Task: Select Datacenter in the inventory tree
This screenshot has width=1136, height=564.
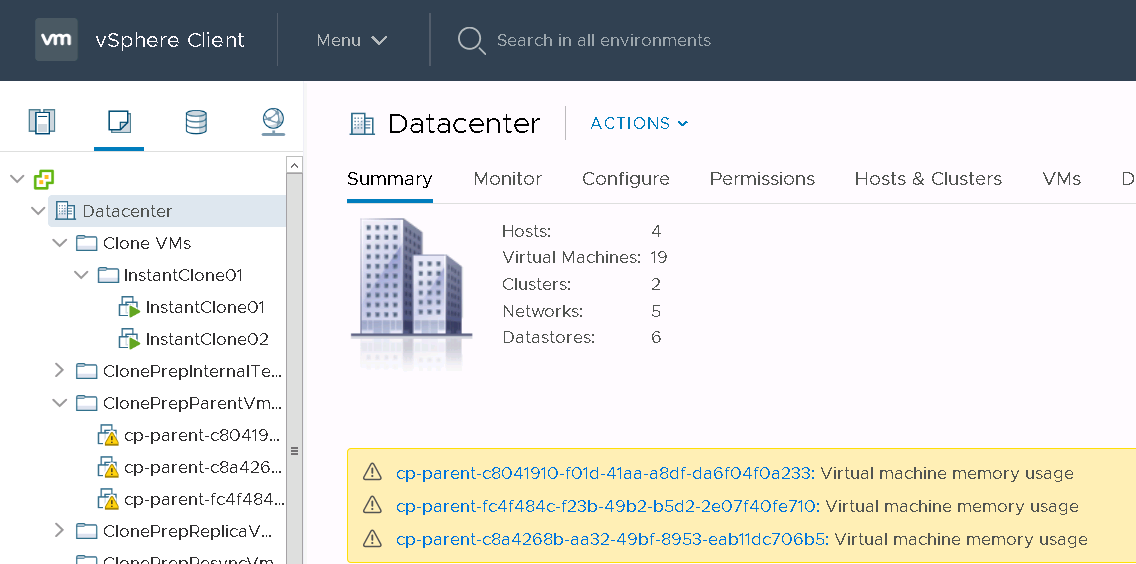Action: click(128, 211)
